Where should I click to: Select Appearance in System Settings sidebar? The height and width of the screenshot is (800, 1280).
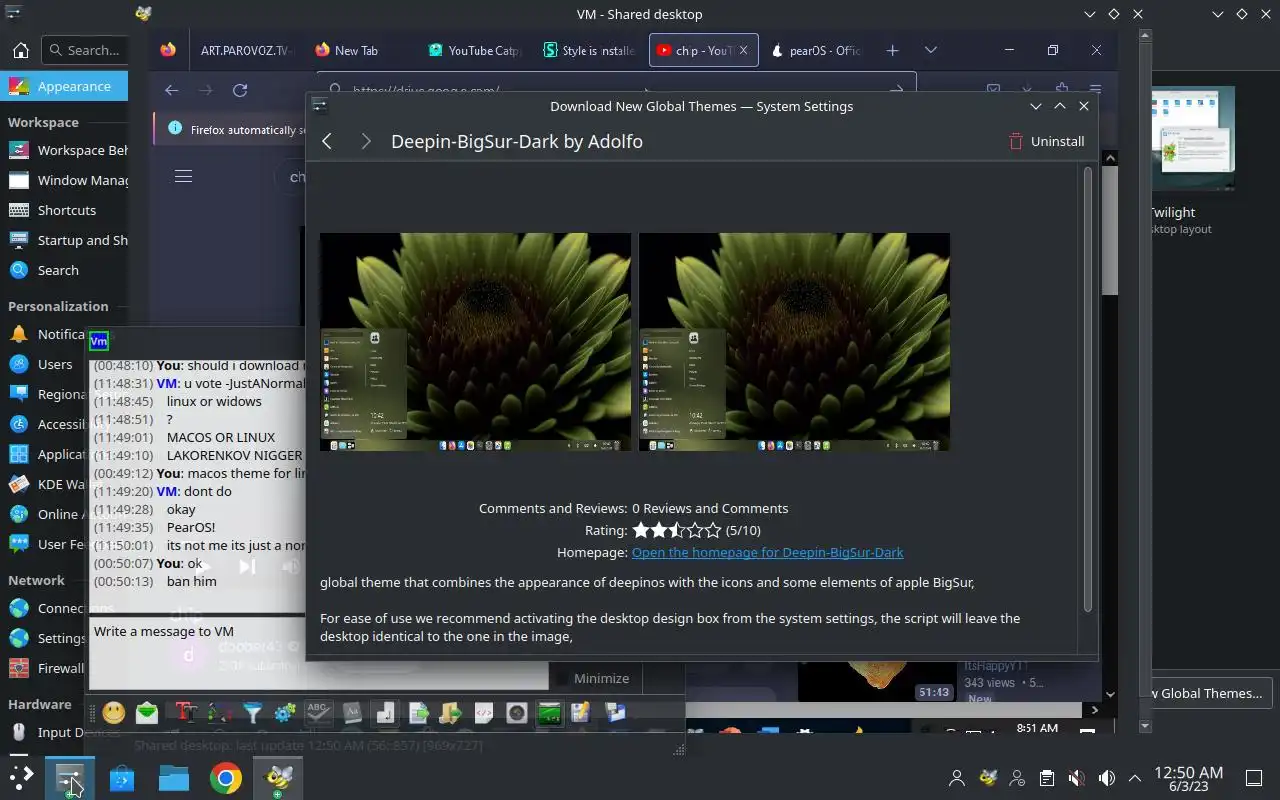click(64, 86)
